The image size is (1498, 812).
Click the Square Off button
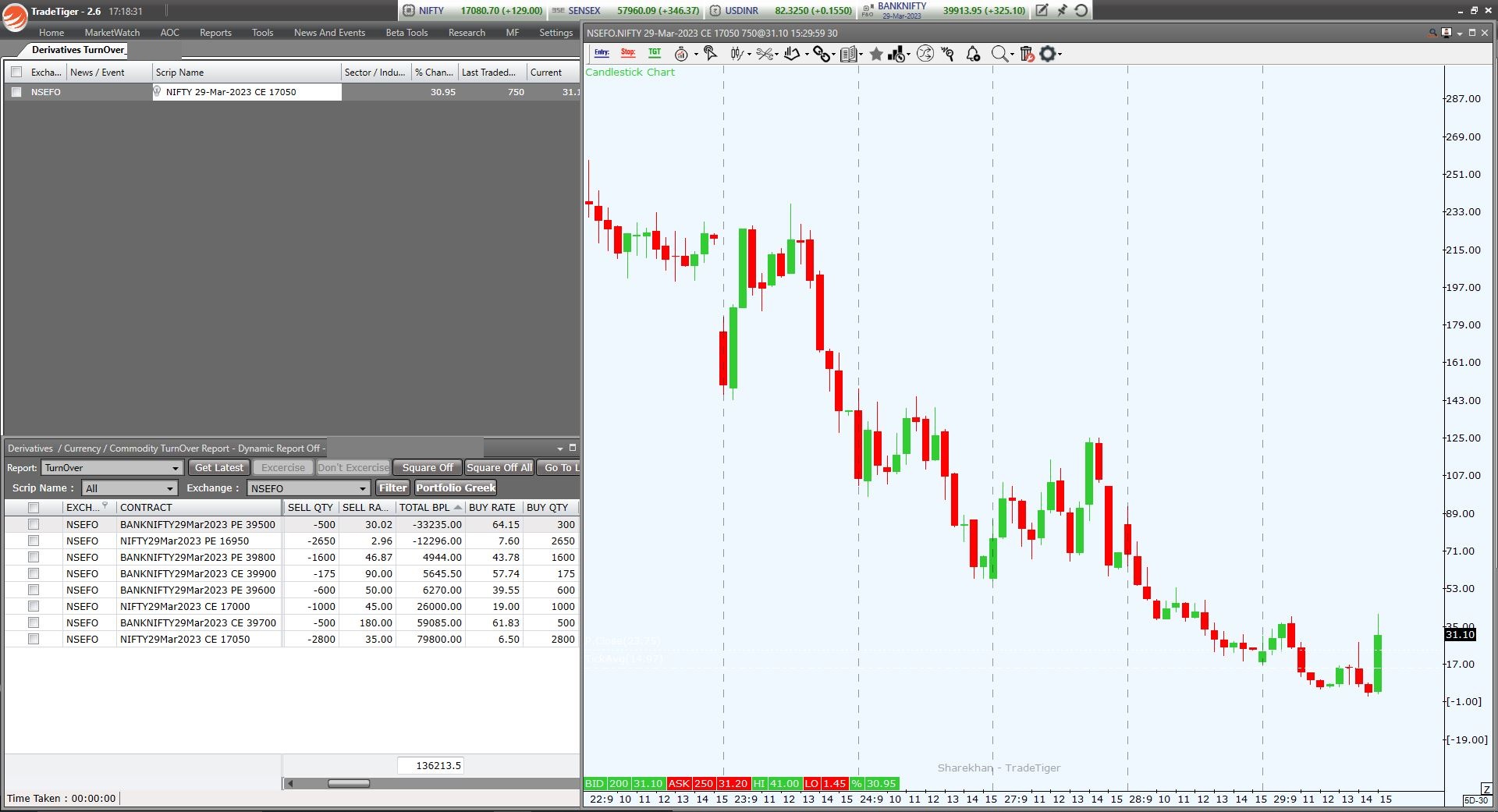pos(428,468)
